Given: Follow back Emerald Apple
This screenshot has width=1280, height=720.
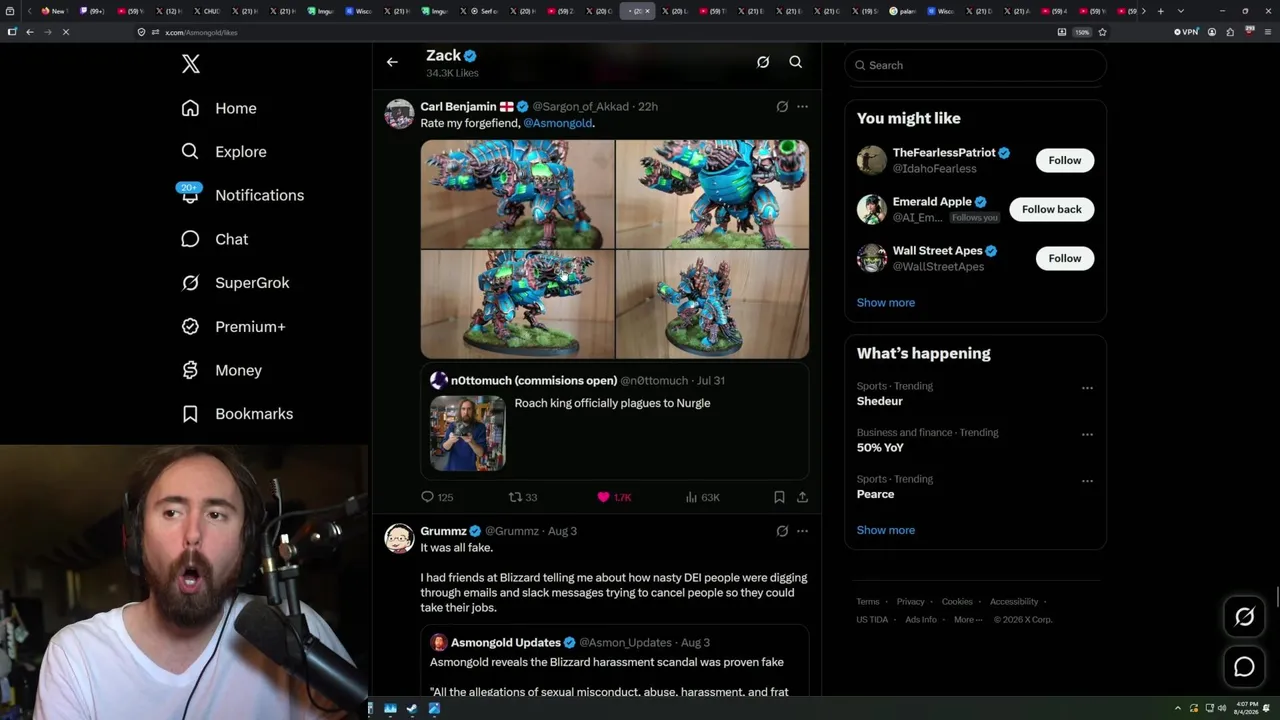Looking at the screenshot, I should [x=1052, y=209].
